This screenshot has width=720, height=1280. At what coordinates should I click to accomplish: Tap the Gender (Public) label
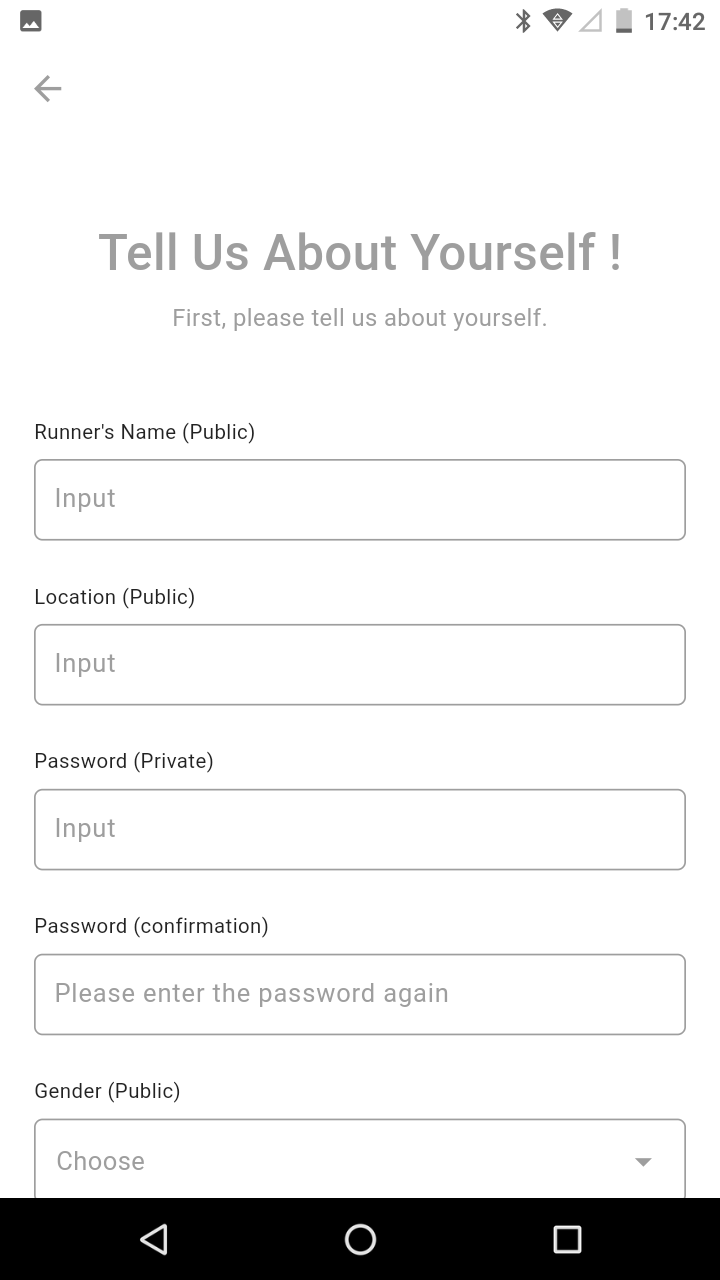point(108,1091)
